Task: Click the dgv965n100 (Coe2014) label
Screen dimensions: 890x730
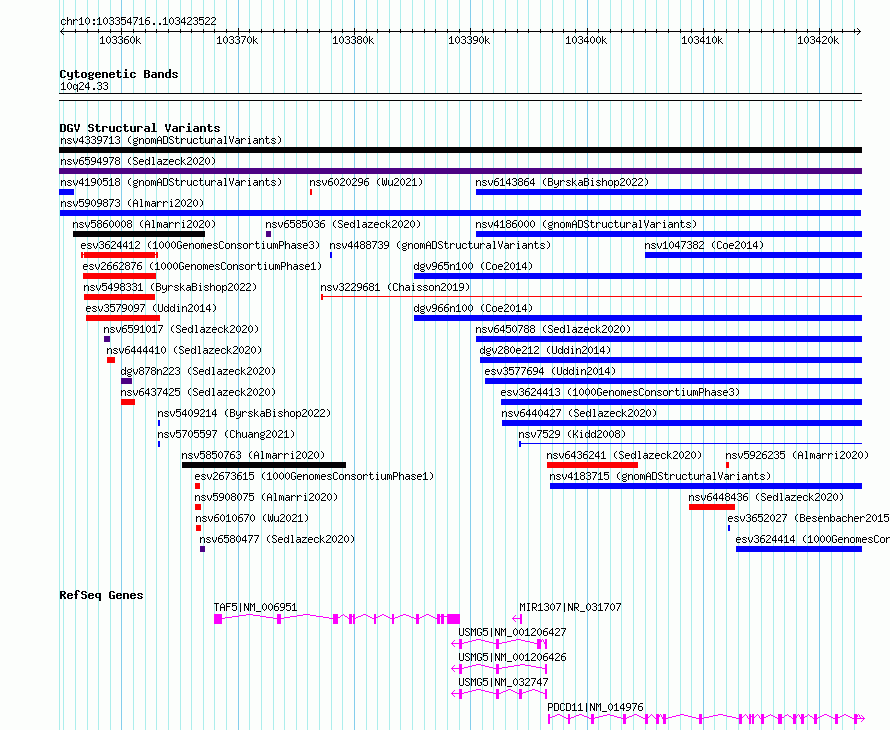Action: click(473, 266)
